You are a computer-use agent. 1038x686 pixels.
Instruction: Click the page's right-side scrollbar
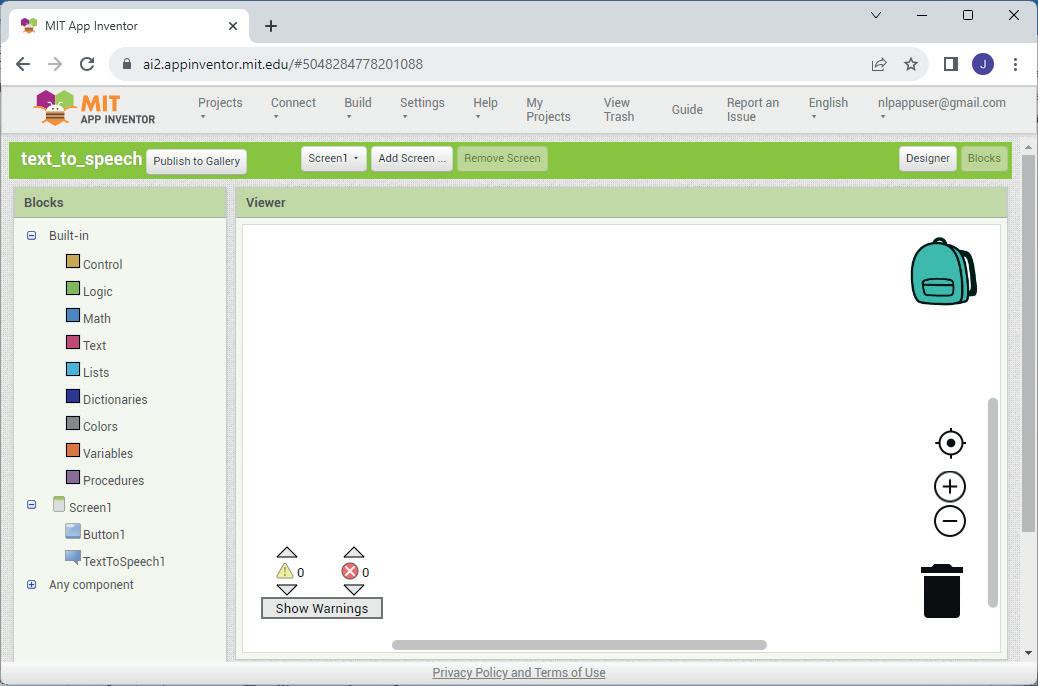(x=1028, y=343)
